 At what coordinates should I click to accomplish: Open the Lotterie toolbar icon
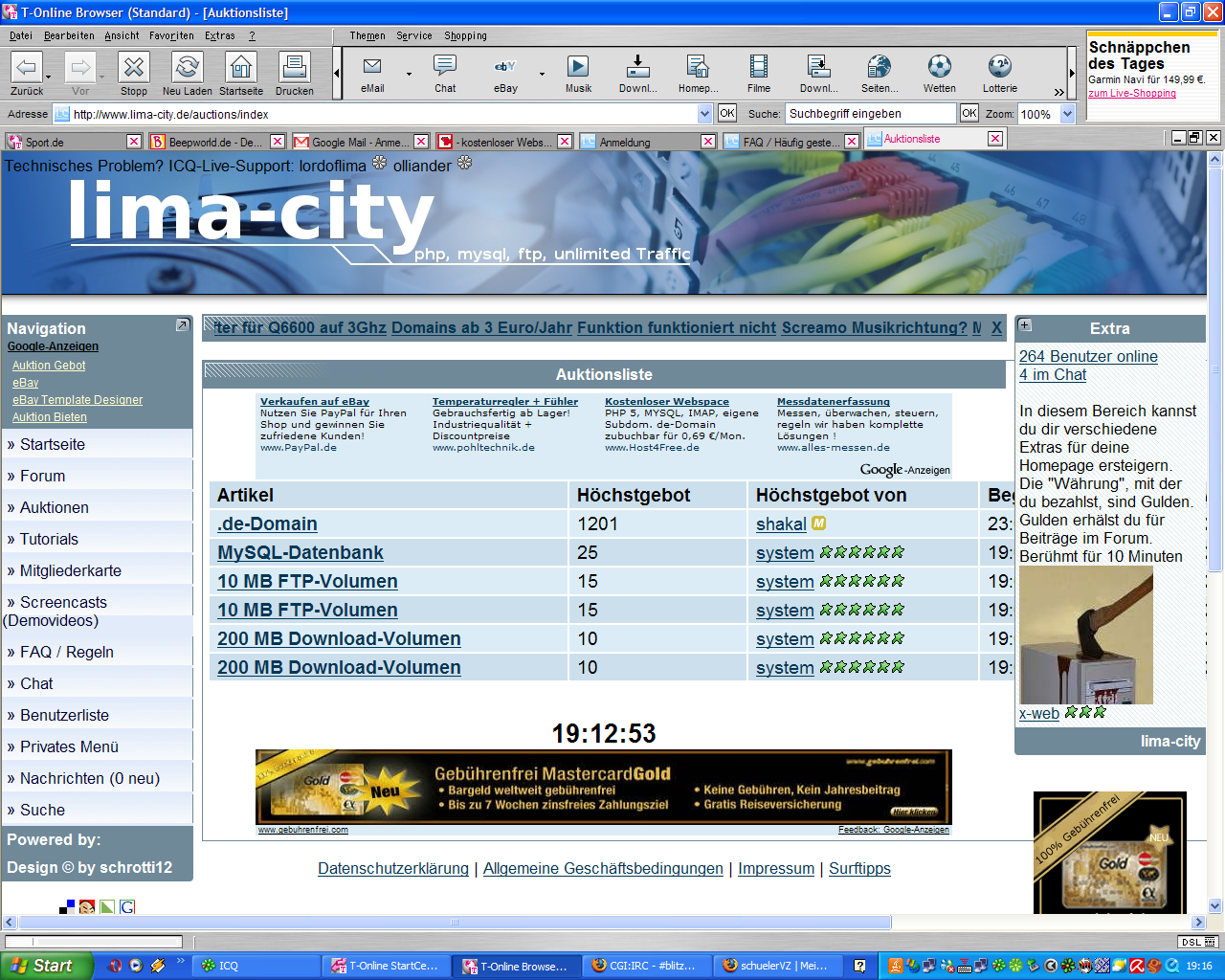coord(999,67)
